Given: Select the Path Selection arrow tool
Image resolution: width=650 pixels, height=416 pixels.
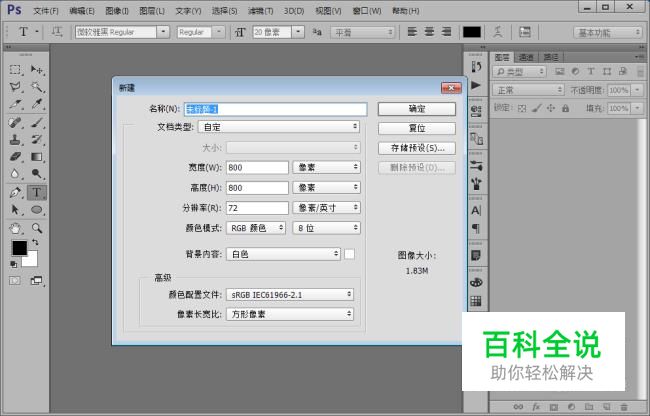Looking at the screenshot, I should (15, 210).
